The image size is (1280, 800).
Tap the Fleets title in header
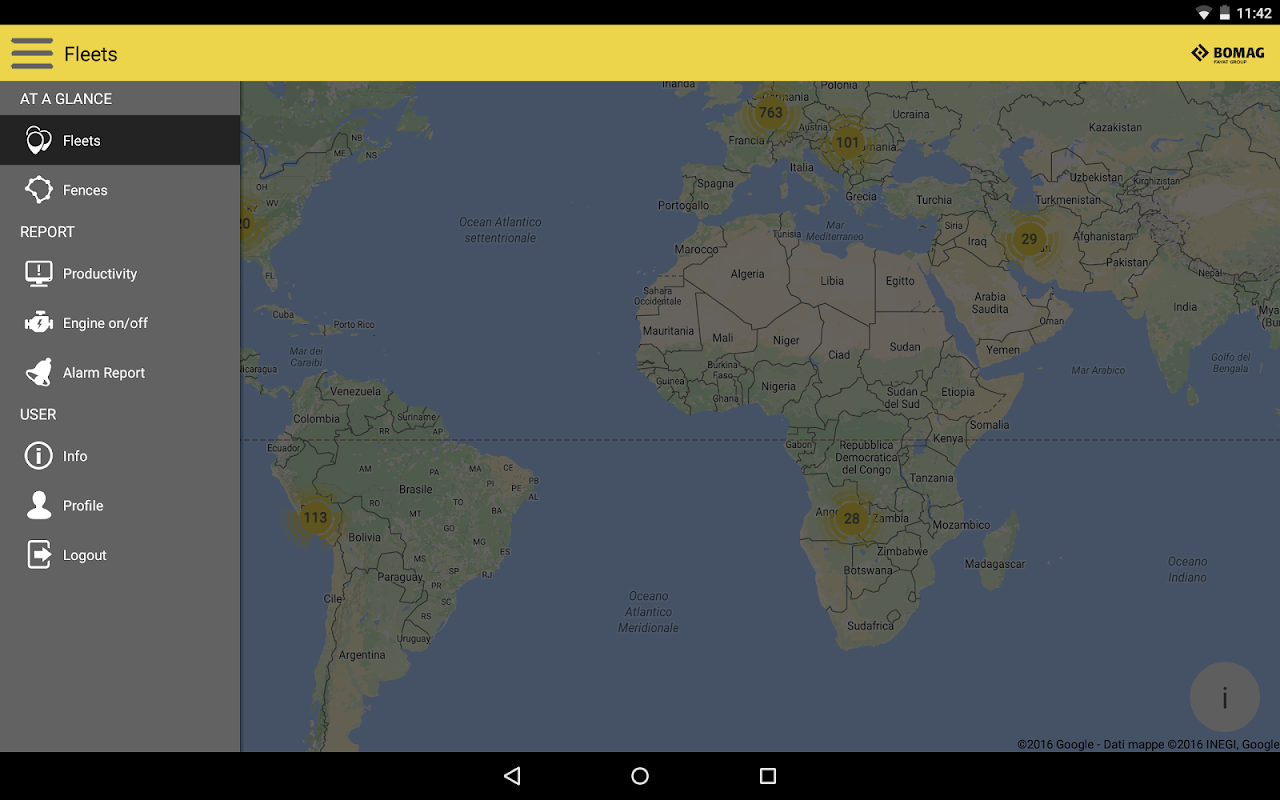[91, 54]
